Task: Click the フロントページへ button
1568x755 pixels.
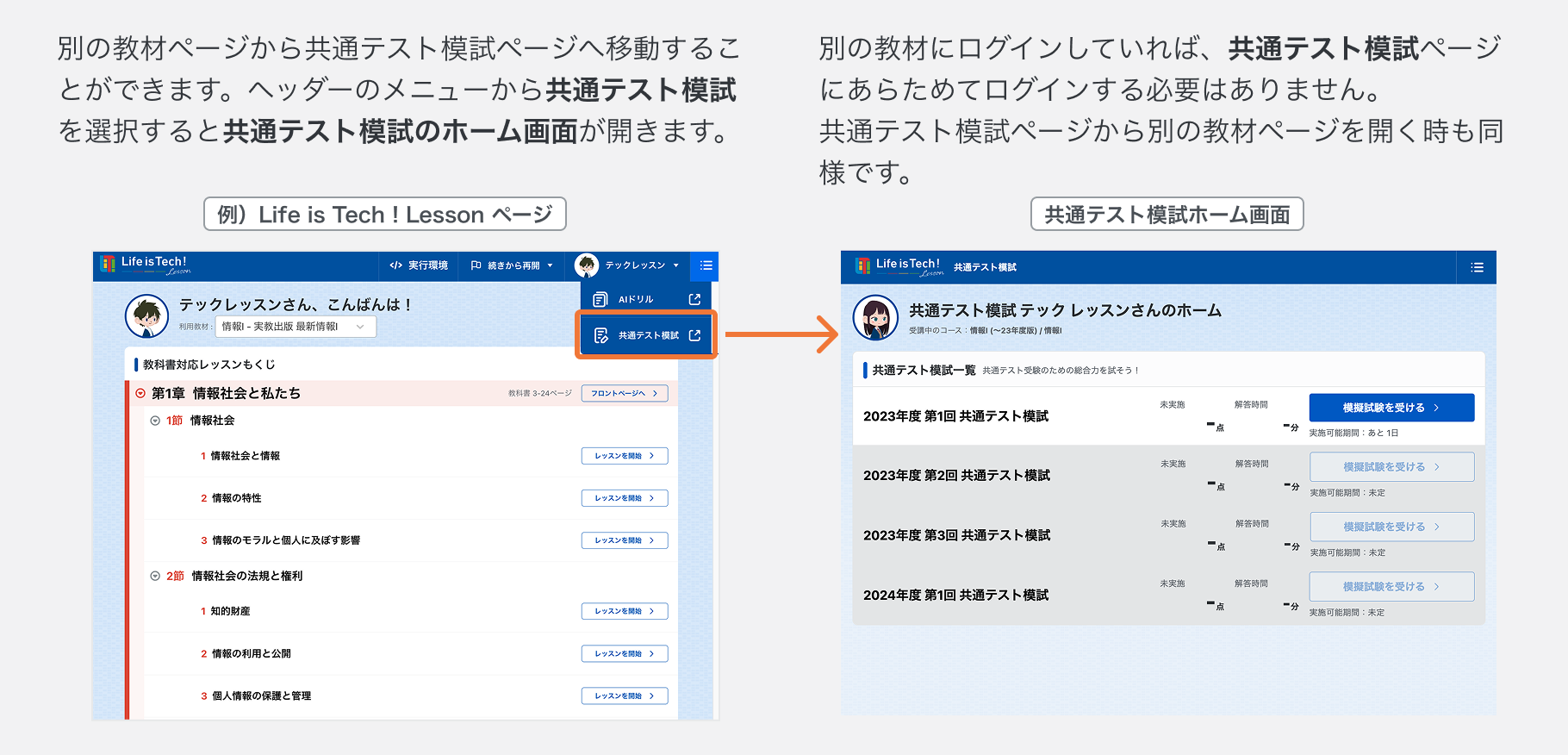Action: (625, 393)
